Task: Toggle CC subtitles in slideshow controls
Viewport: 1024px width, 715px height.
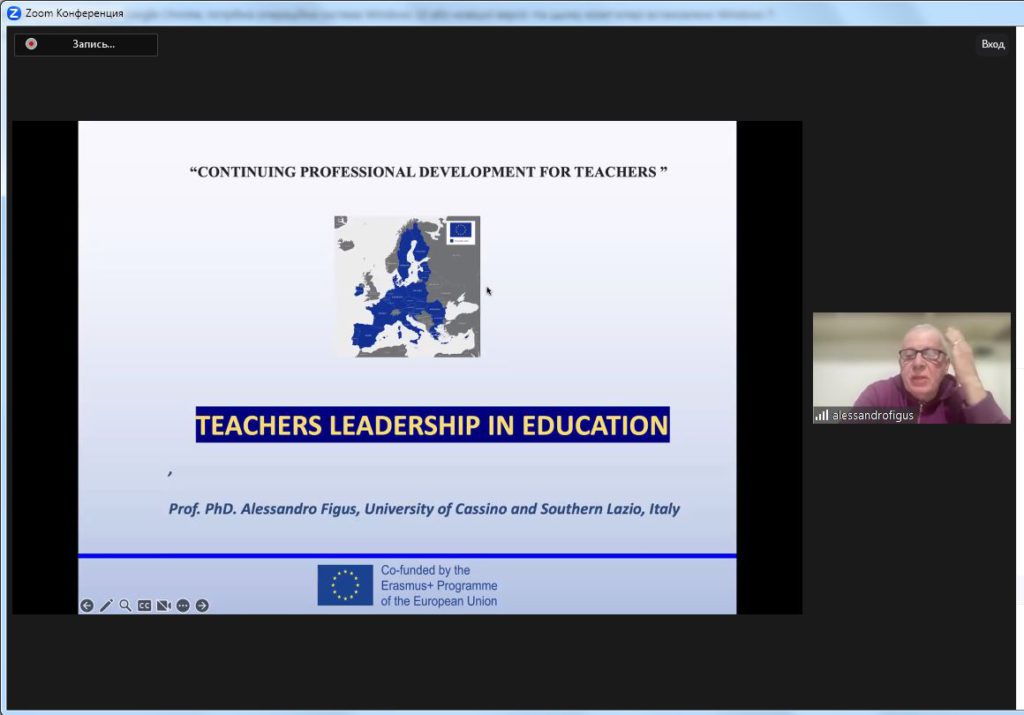Action: point(144,605)
